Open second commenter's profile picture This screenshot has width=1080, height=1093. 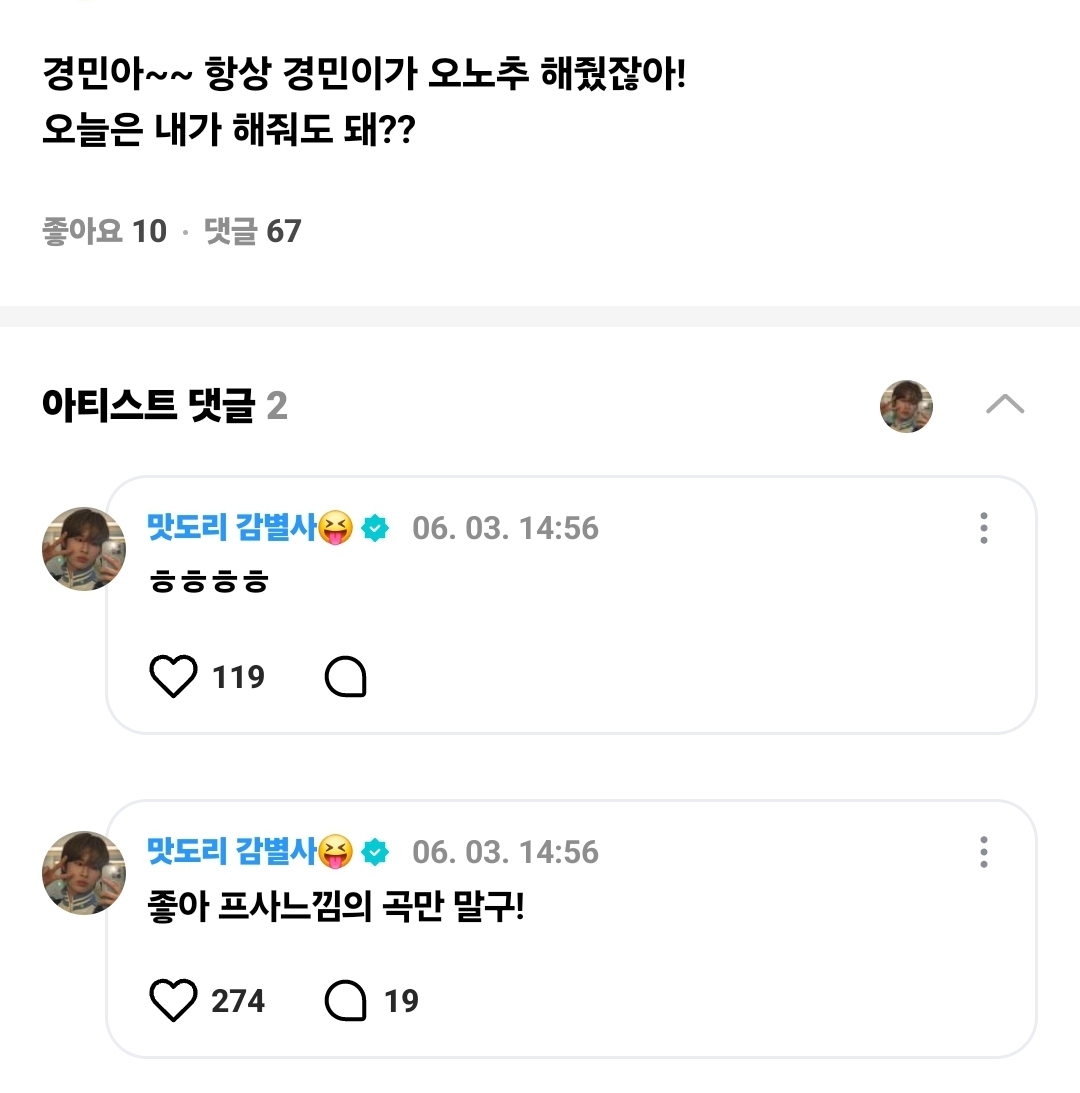(83, 873)
